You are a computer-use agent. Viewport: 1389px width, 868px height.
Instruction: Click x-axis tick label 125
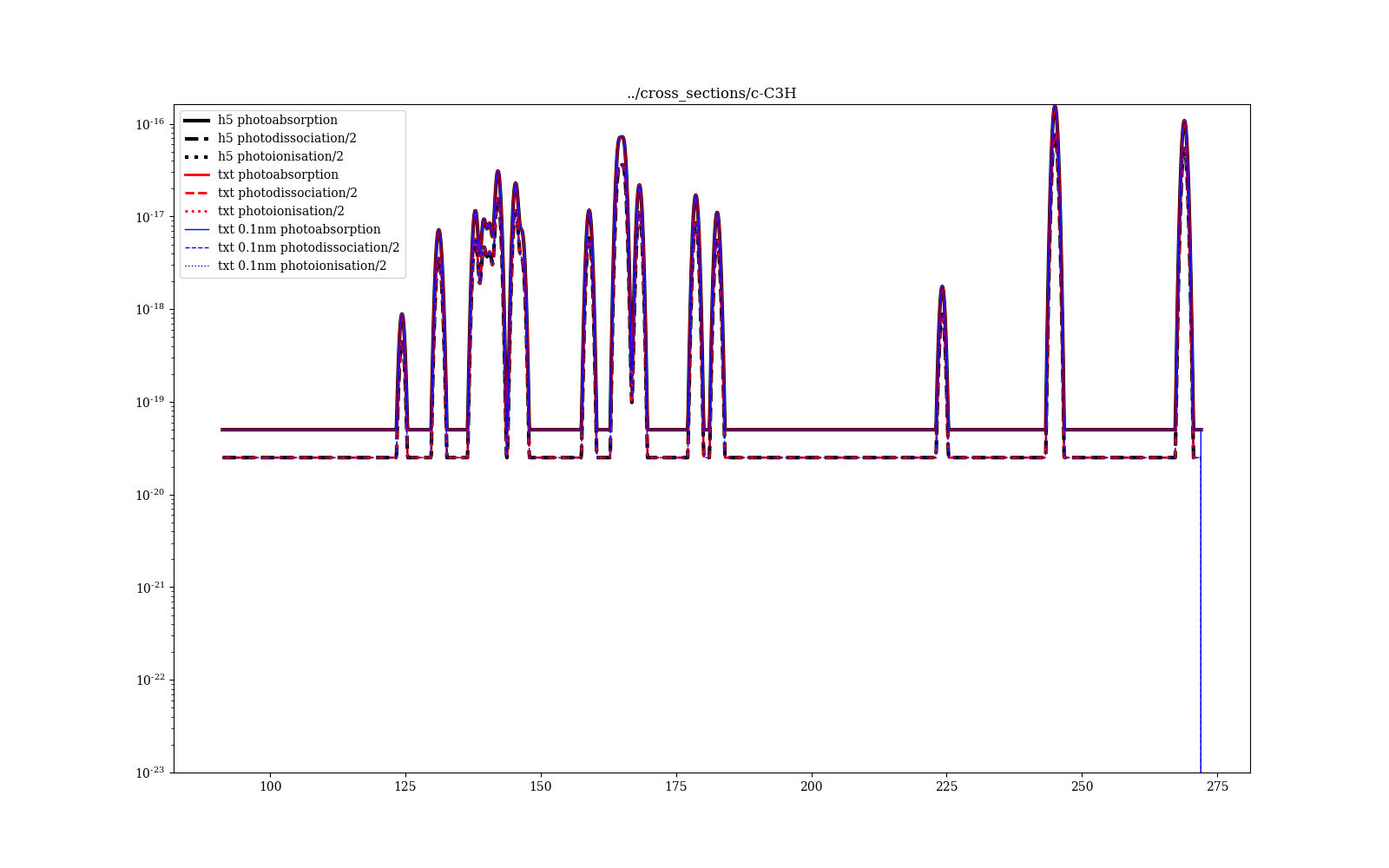coord(405,786)
